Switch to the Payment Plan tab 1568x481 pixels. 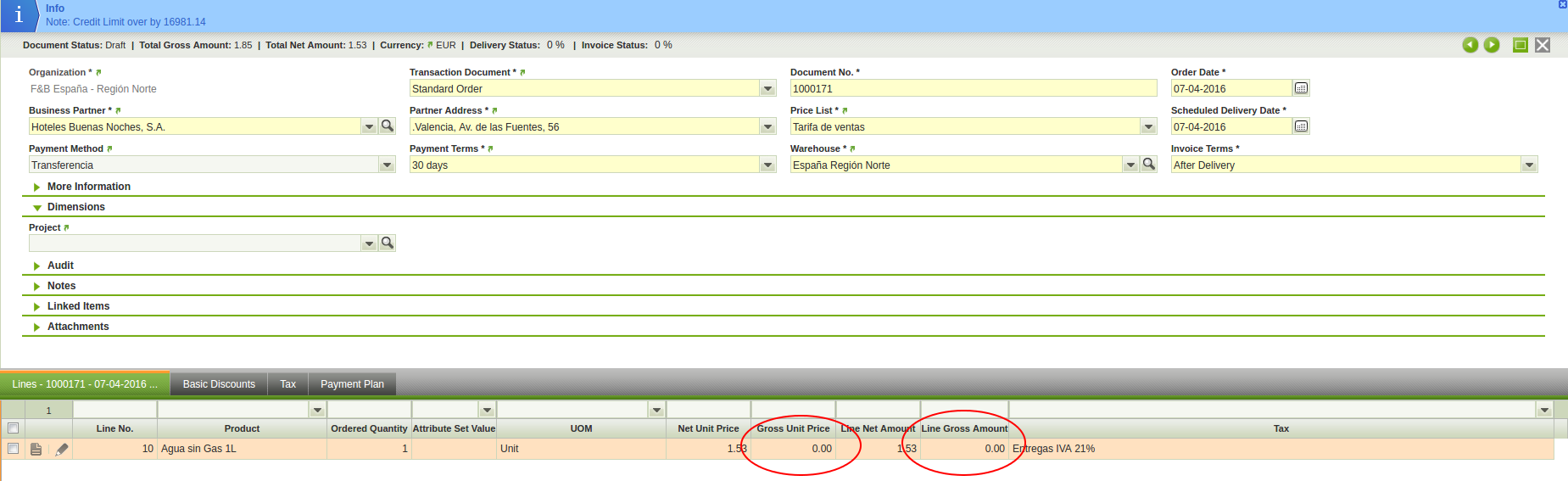tap(352, 384)
